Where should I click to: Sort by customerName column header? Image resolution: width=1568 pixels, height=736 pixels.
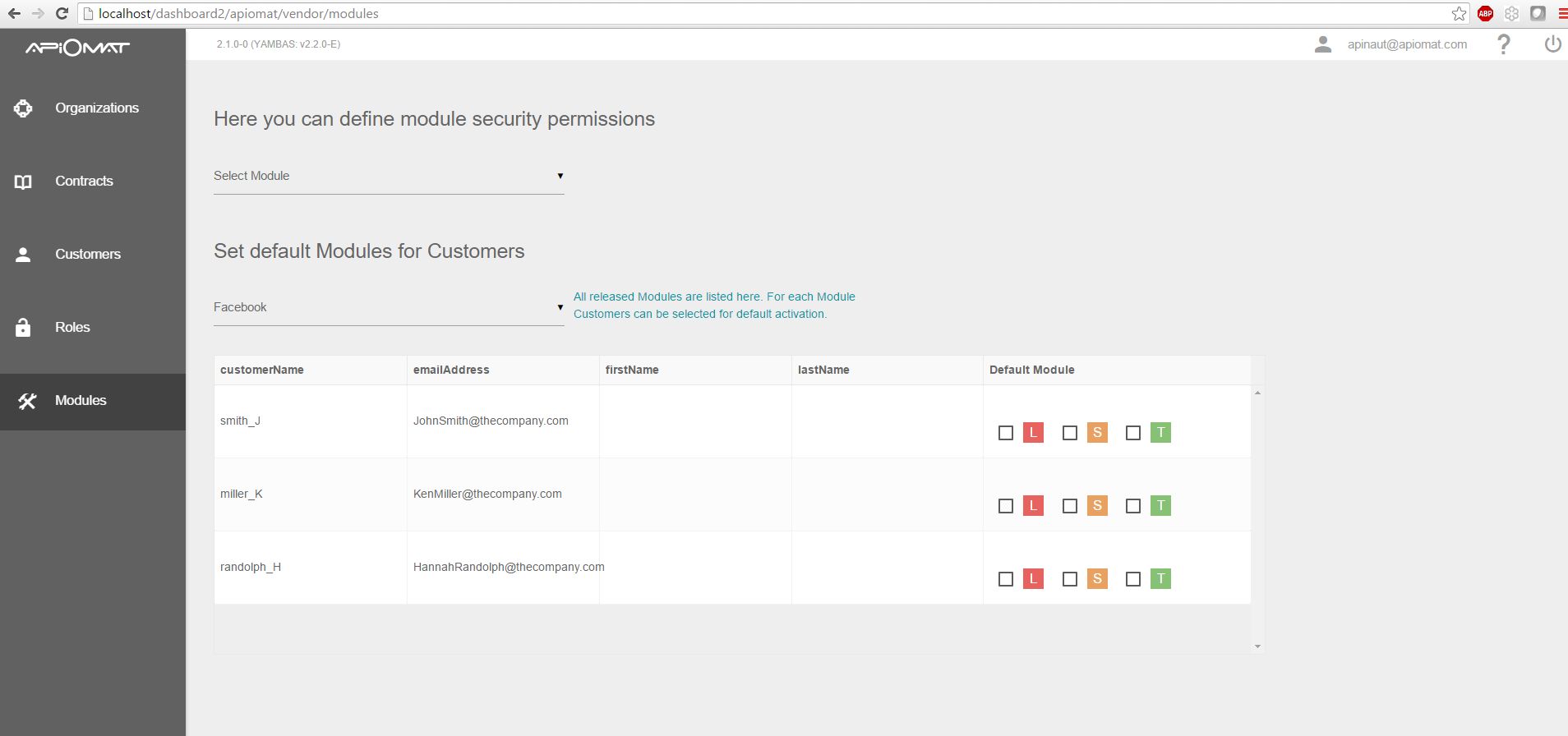click(x=262, y=370)
